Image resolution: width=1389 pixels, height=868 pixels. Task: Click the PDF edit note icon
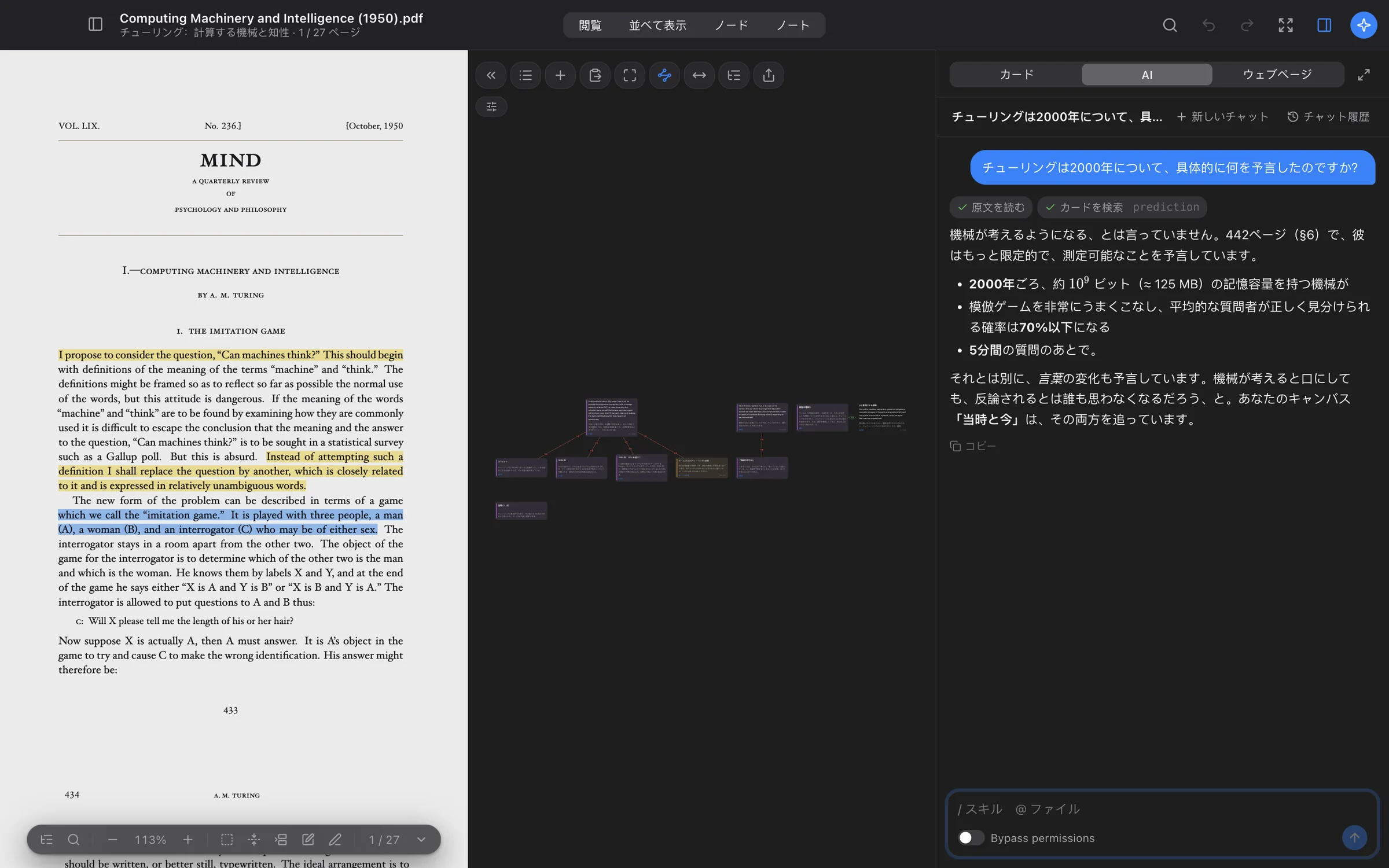tap(308, 839)
